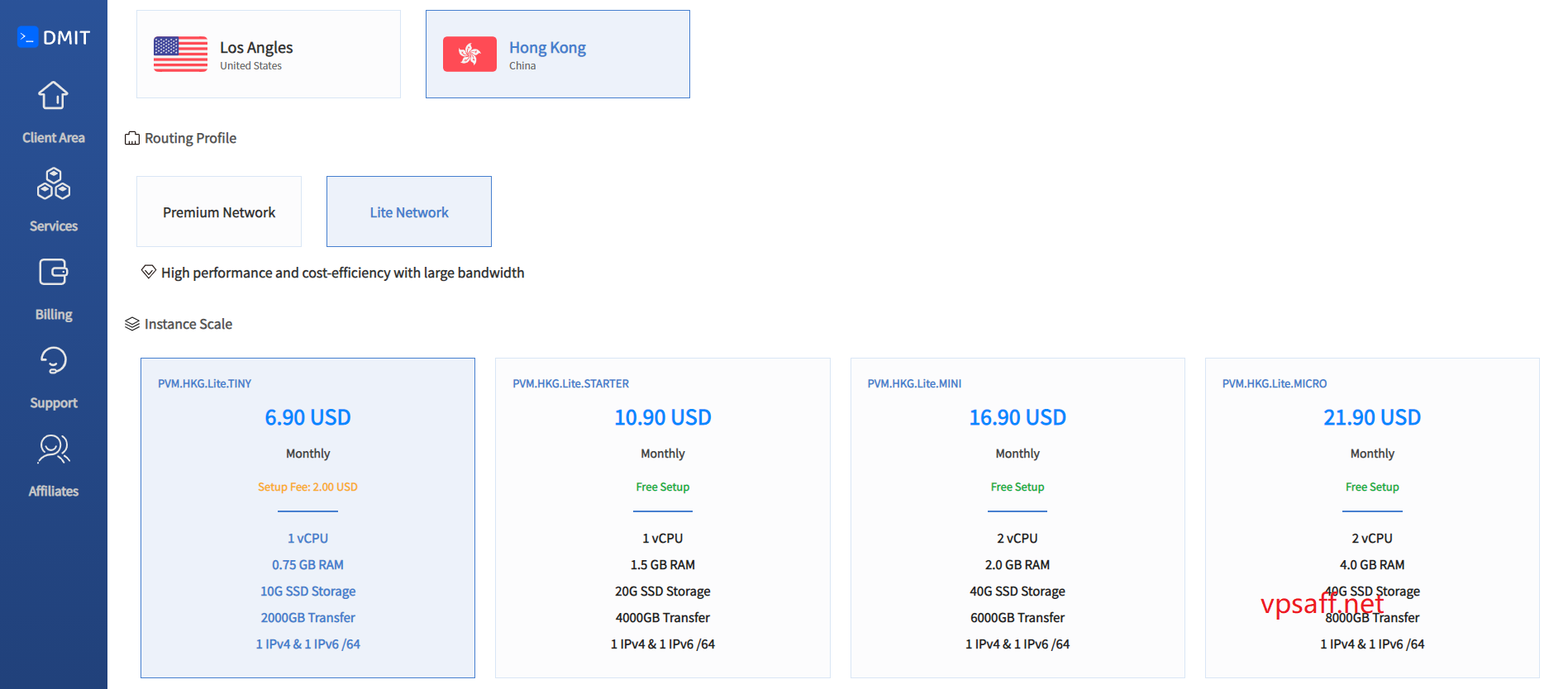Click 2 vCPU in MICRO card

(x=1372, y=539)
